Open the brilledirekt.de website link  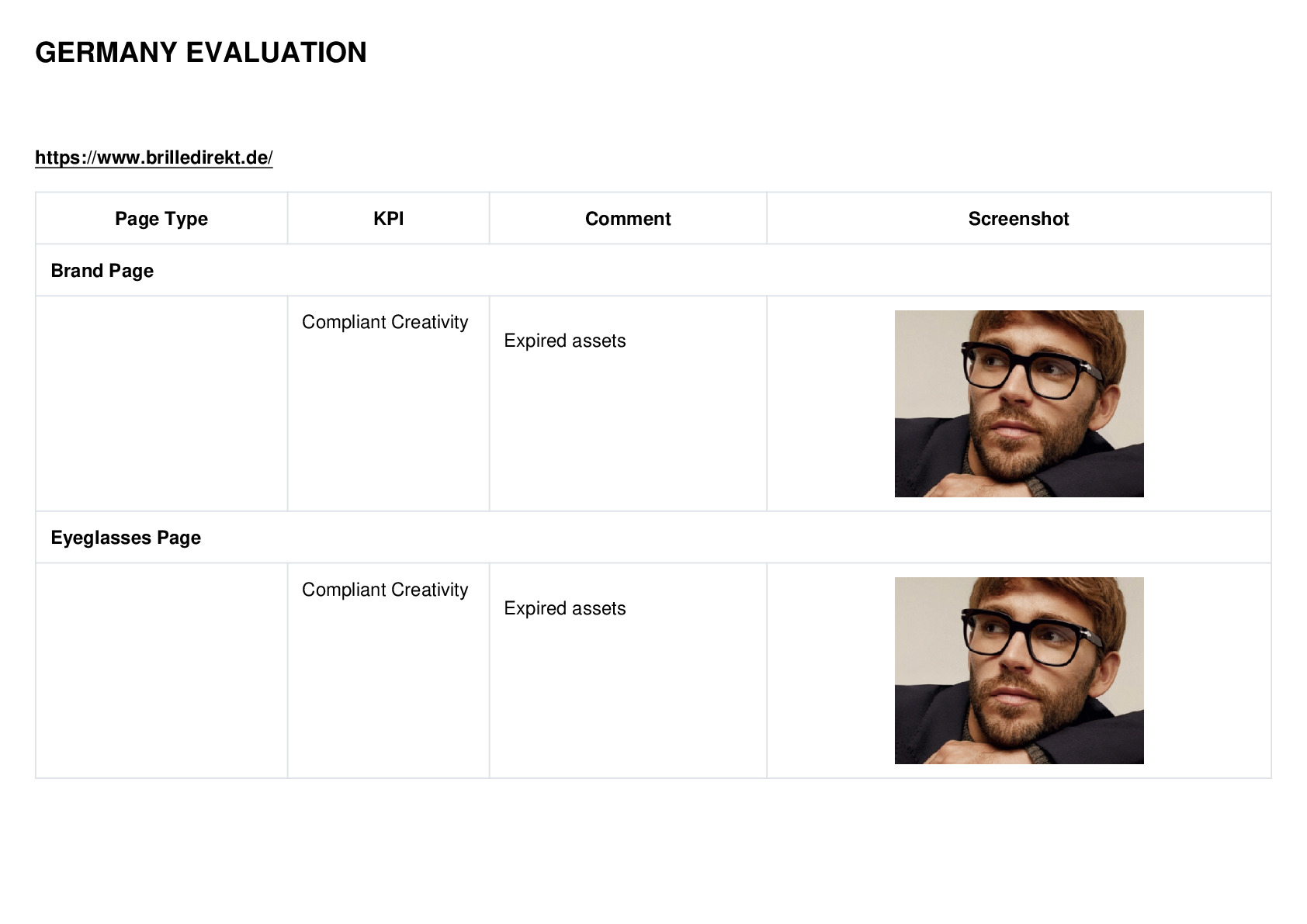coord(154,157)
